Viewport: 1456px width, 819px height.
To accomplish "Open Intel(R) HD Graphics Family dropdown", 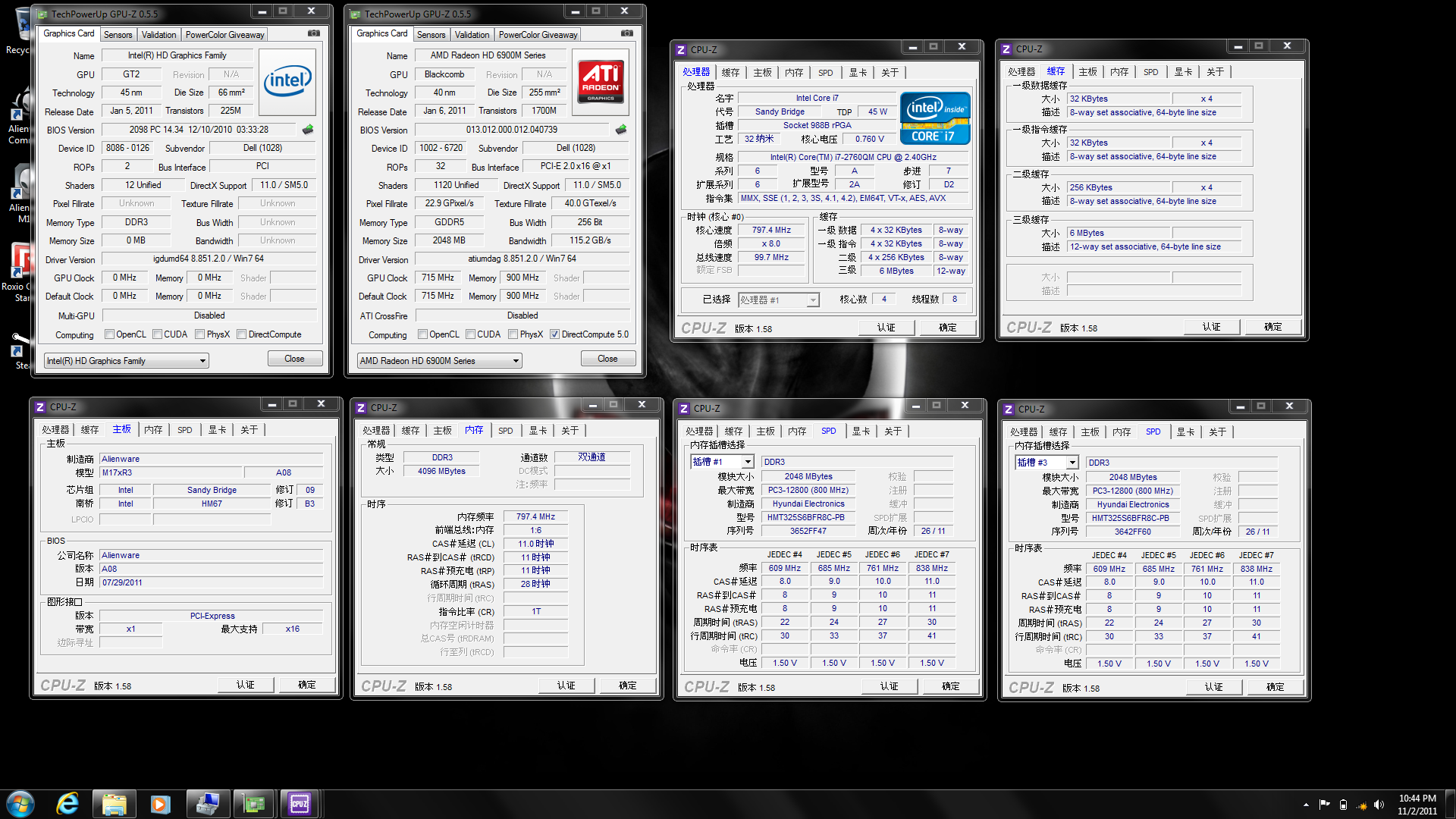I will click(126, 361).
